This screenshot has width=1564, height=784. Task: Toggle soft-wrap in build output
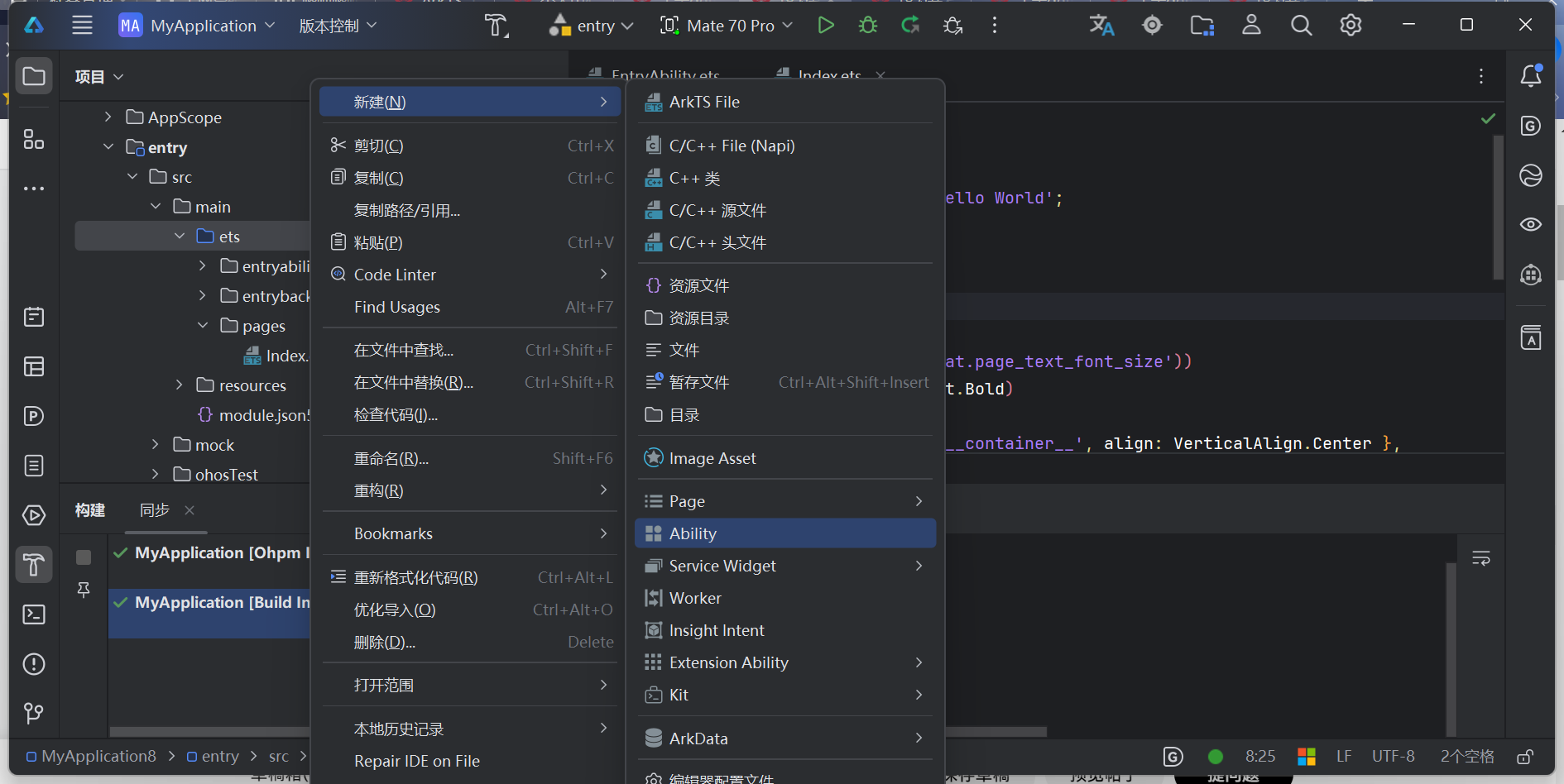pos(1481,559)
